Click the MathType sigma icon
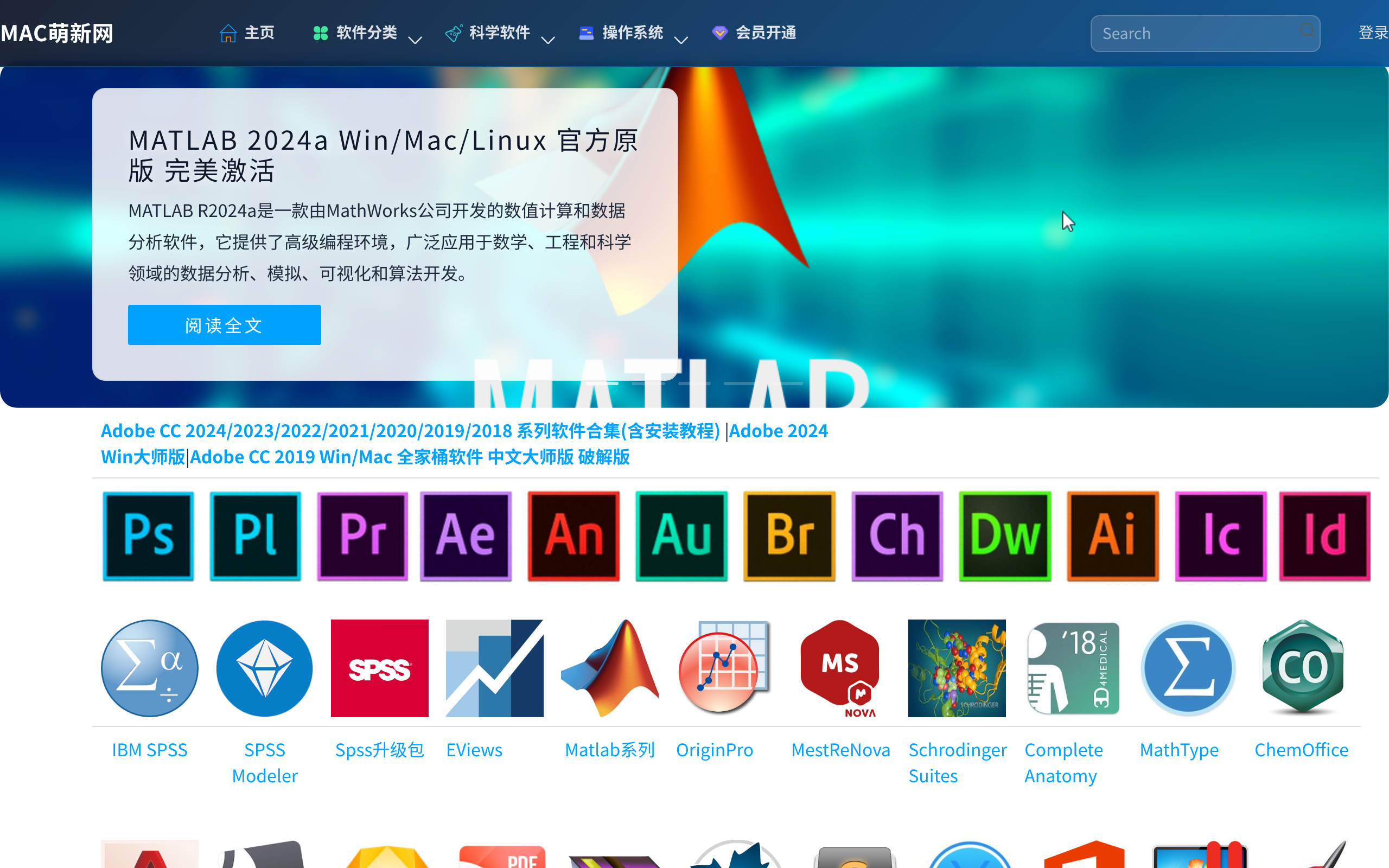 click(x=1188, y=668)
